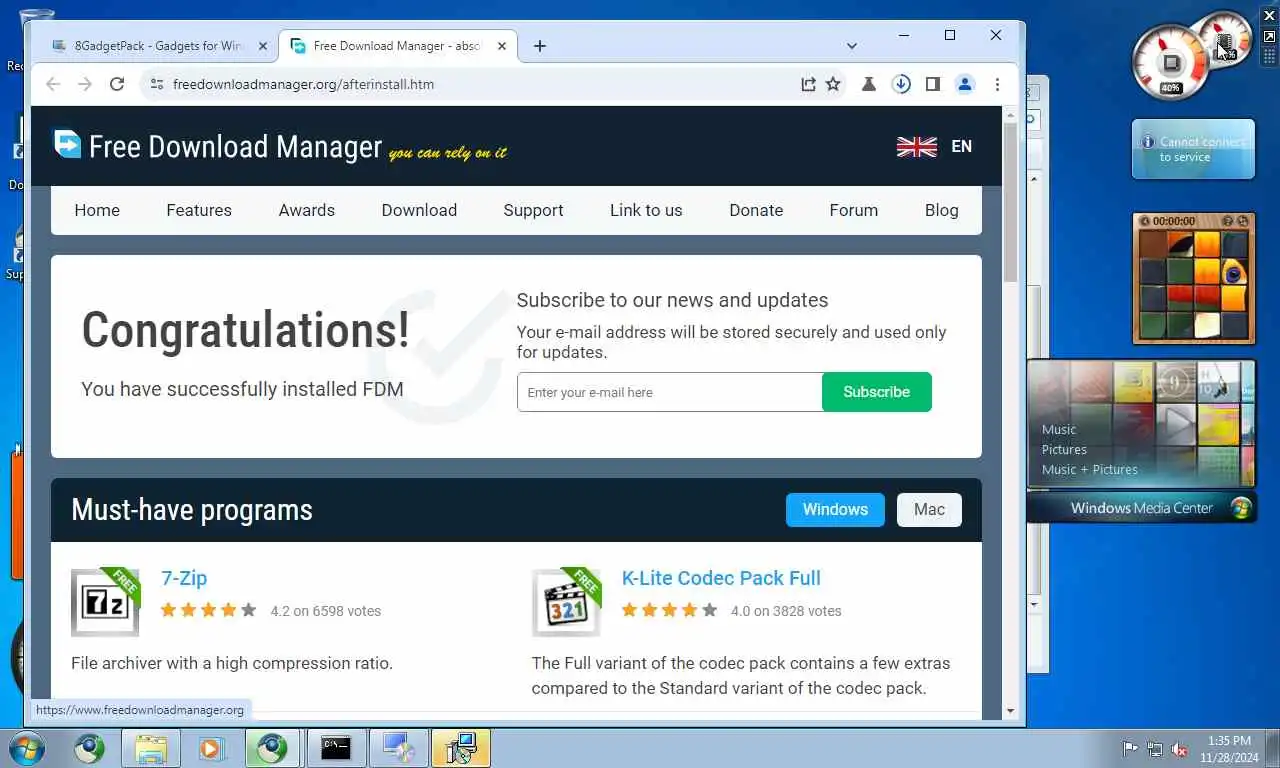This screenshot has height=768, width=1280.
Task: Click the network icon in system tray
Action: tap(1155, 749)
